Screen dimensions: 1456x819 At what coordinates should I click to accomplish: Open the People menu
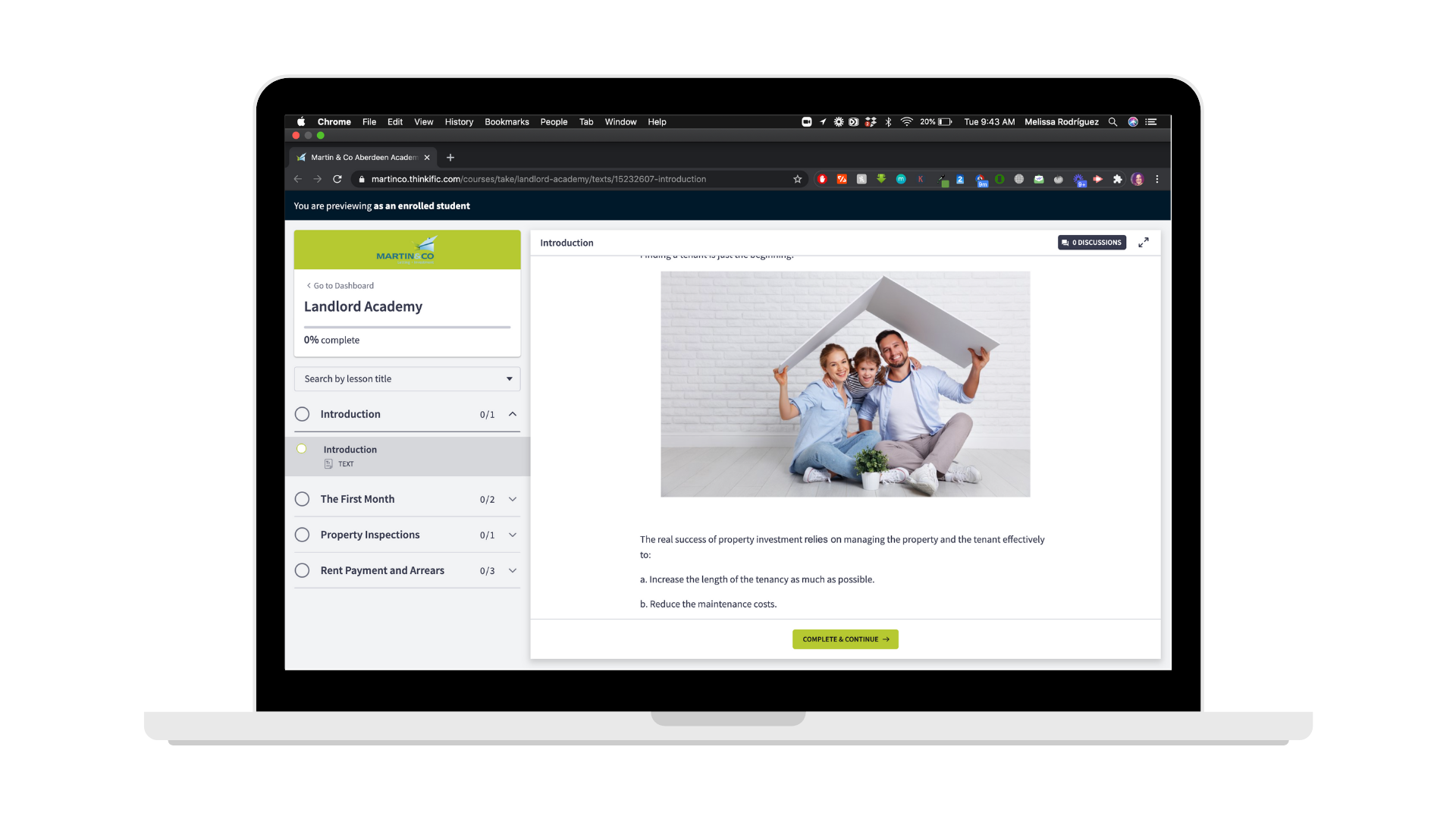click(x=554, y=122)
